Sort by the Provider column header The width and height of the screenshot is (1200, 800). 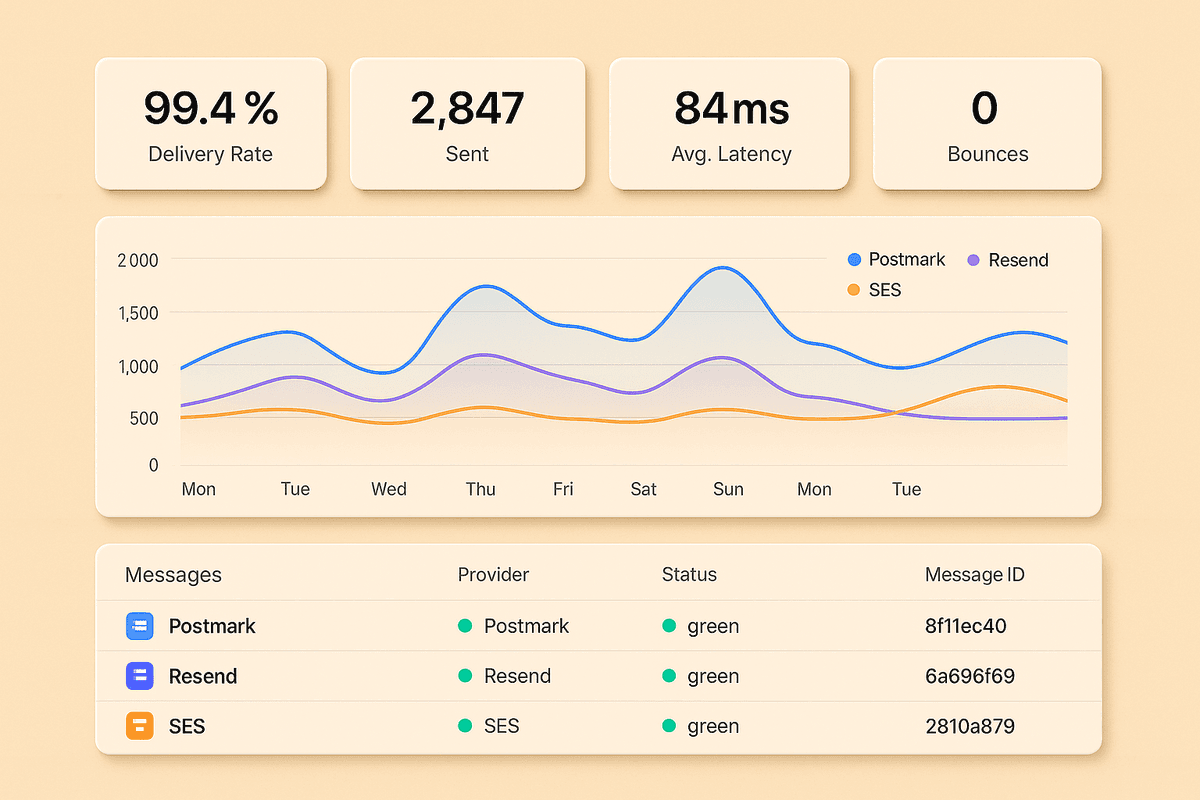(493, 575)
